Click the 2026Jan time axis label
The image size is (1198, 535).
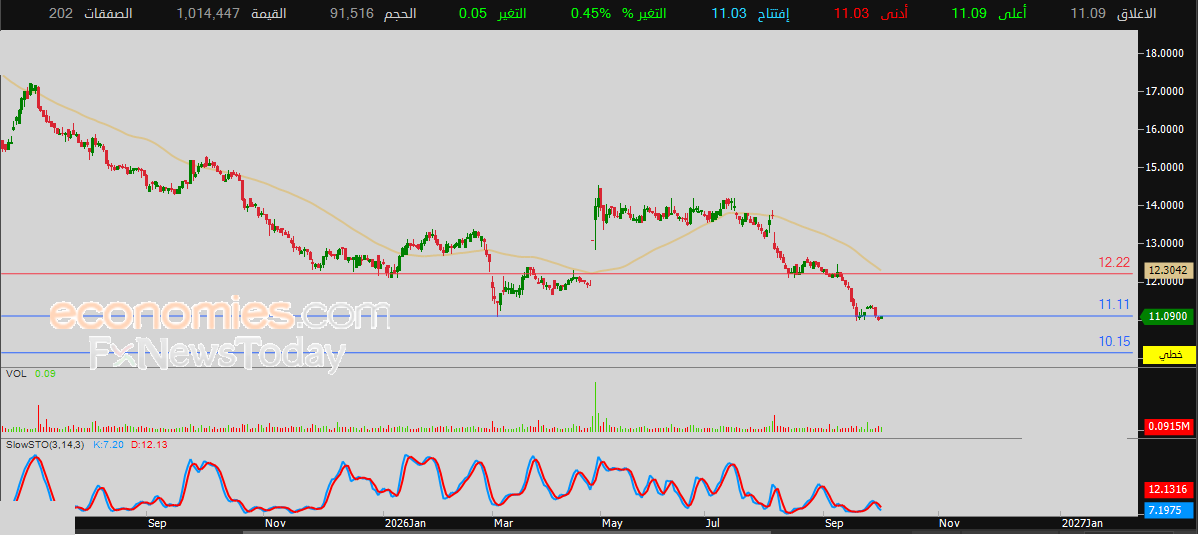[x=404, y=524]
